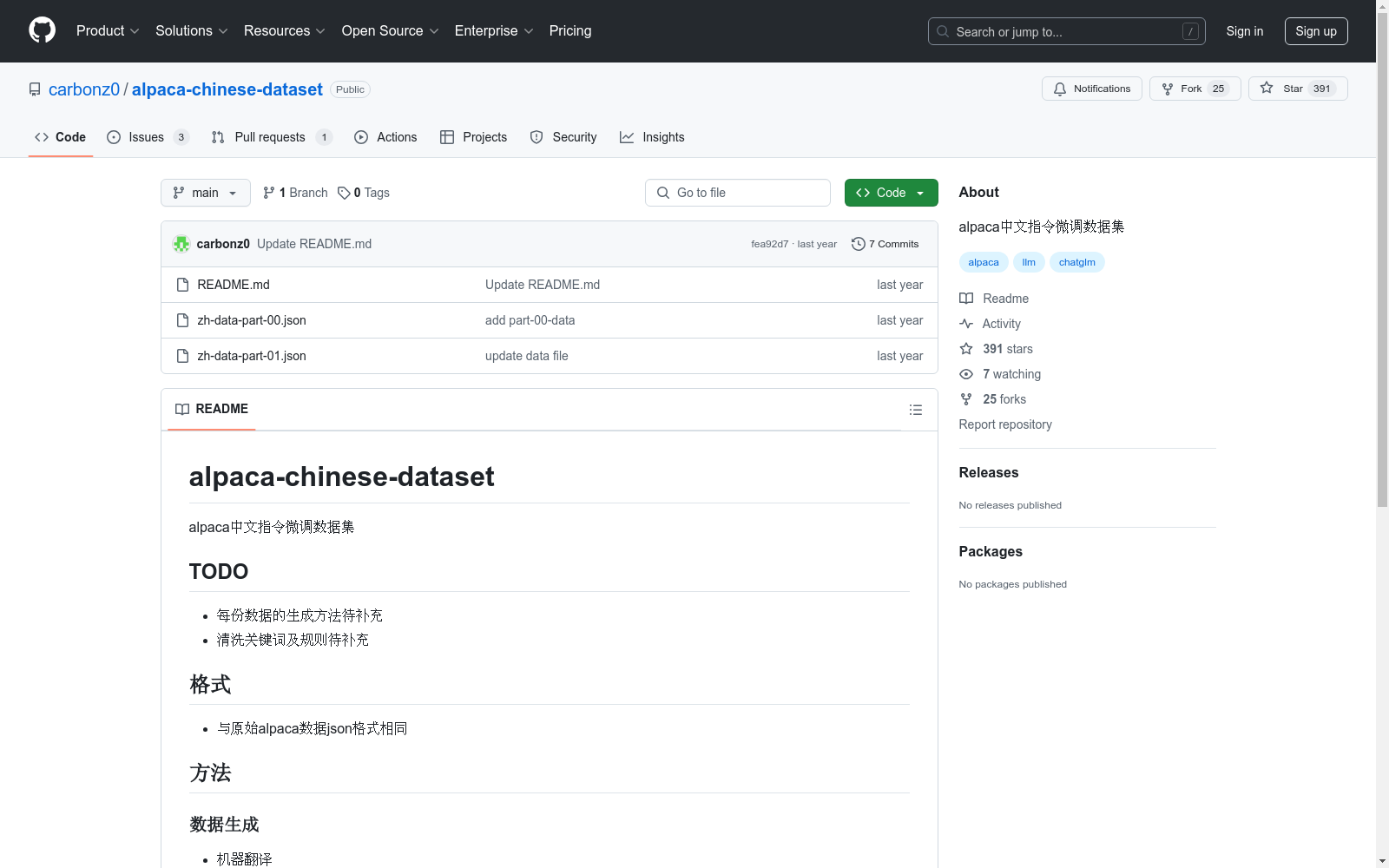Expand the Solutions menu
1389x868 pixels.
tap(192, 31)
